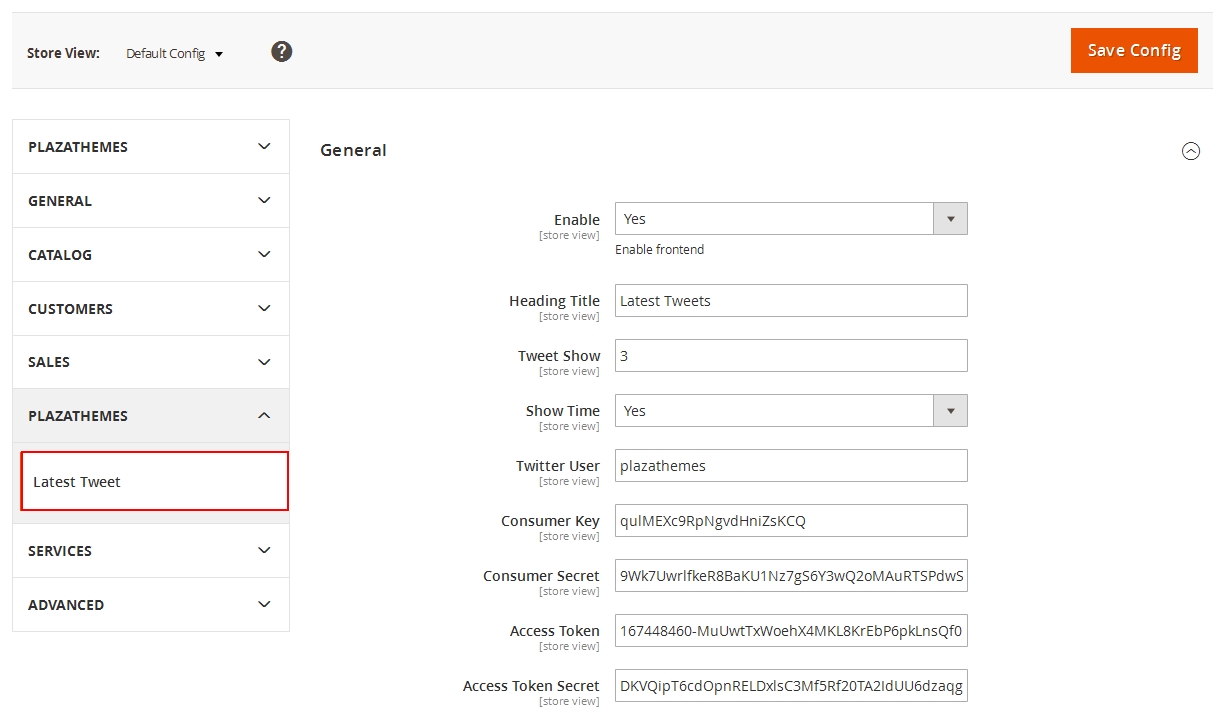Collapse the General section circle icon
The height and width of the screenshot is (713, 1226).
(1190, 151)
